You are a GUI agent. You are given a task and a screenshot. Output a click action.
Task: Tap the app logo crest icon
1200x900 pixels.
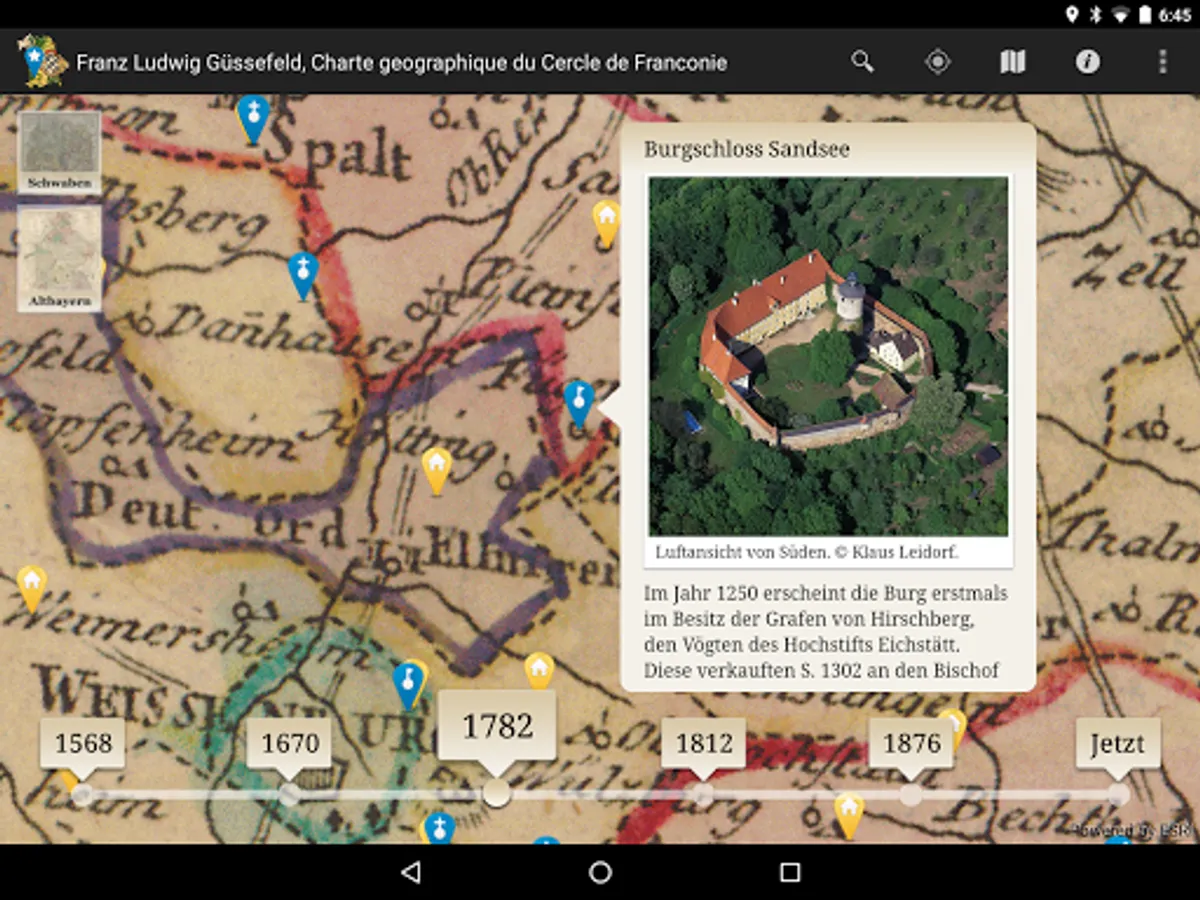[42, 61]
